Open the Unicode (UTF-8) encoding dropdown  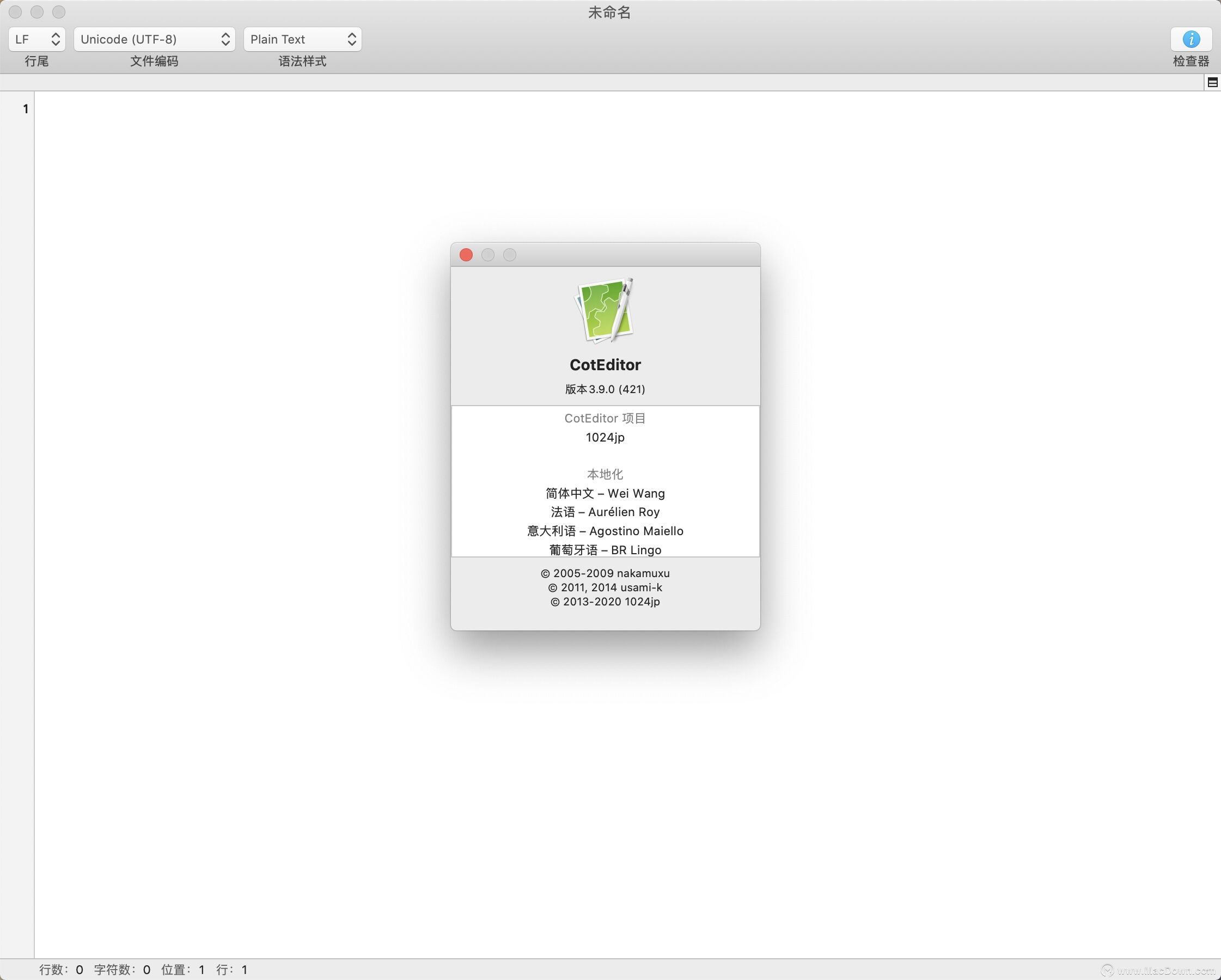point(154,39)
